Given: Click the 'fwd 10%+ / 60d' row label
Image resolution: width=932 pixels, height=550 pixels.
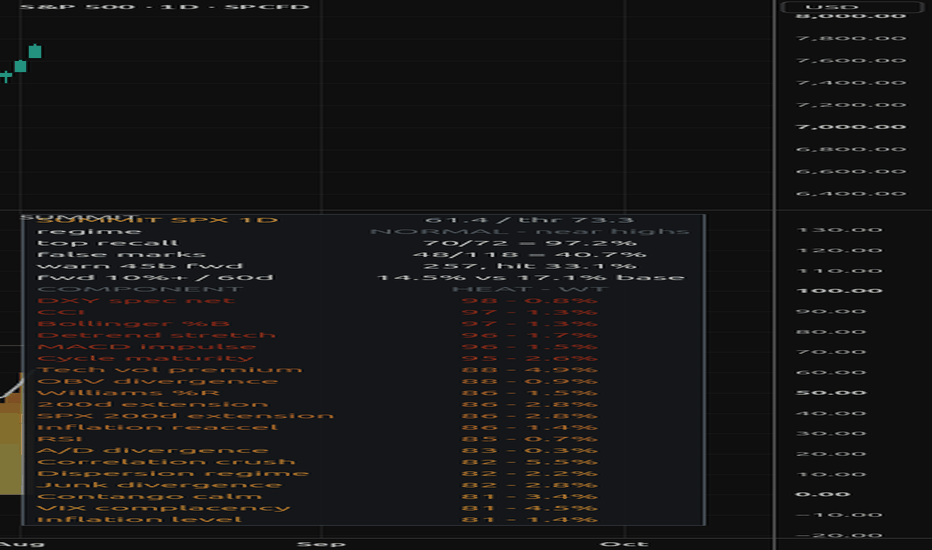Looking at the screenshot, I should [x=155, y=278].
